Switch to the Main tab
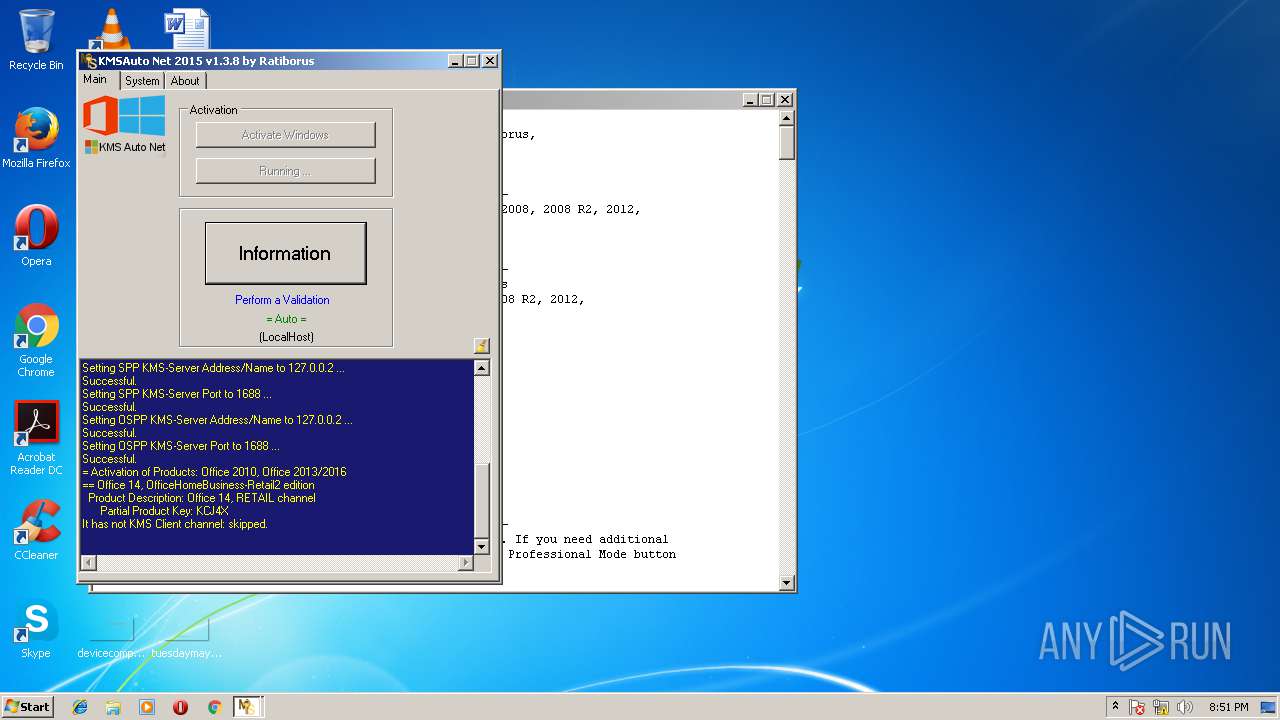Viewport: 1280px width, 720px height. coord(95,80)
